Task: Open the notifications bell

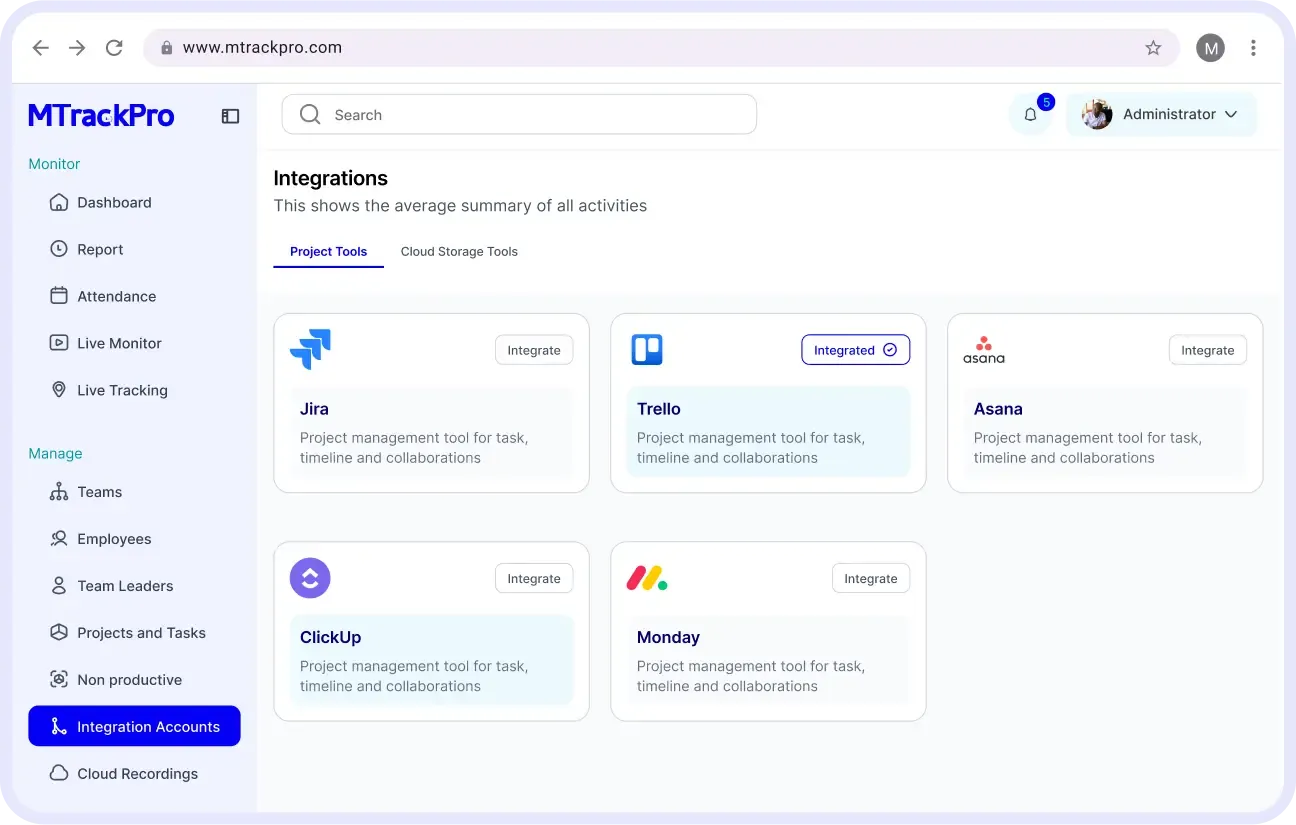Action: pos(1030,115)
